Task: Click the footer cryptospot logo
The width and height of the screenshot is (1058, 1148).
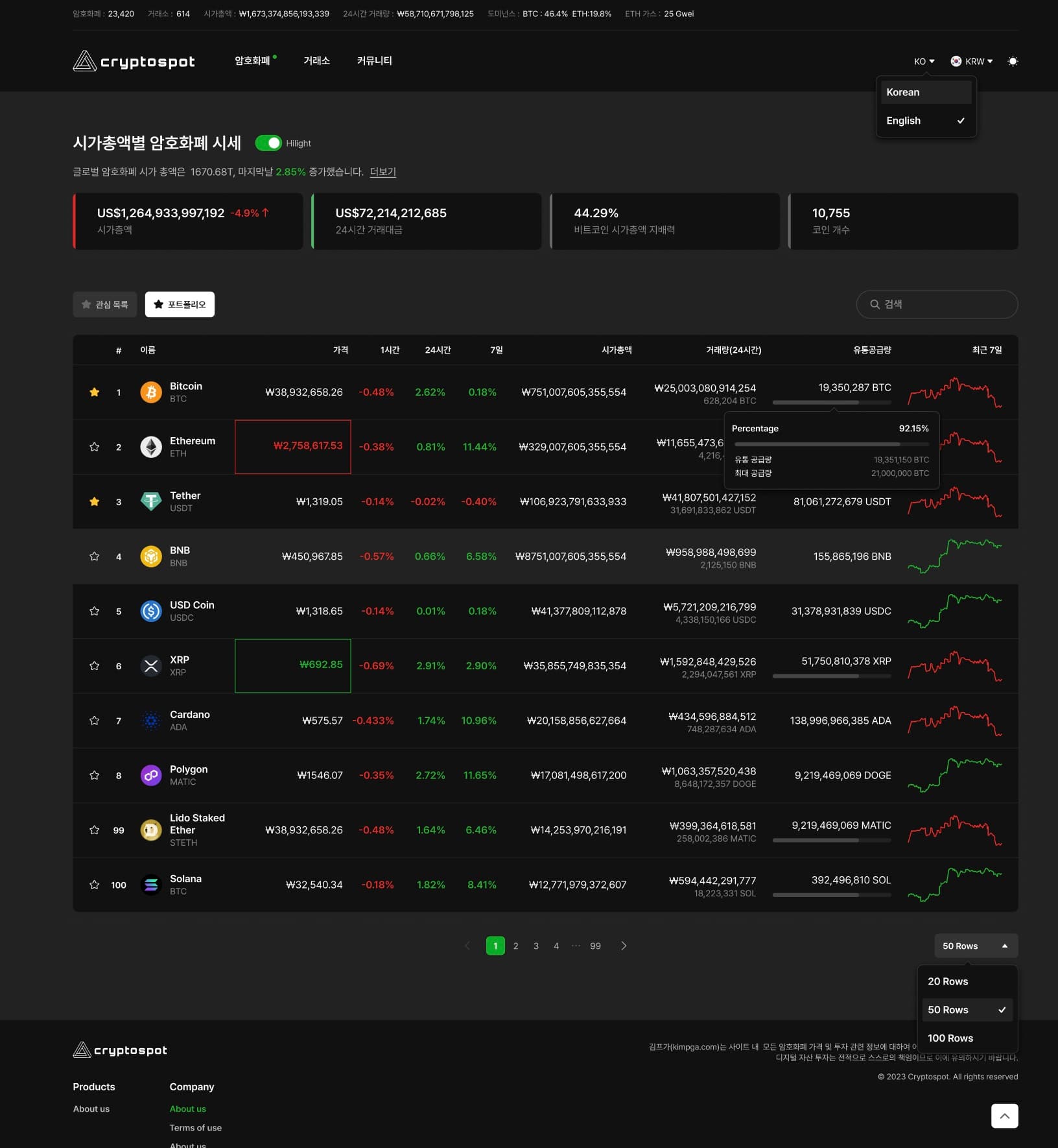Action: coord(120,1049)
